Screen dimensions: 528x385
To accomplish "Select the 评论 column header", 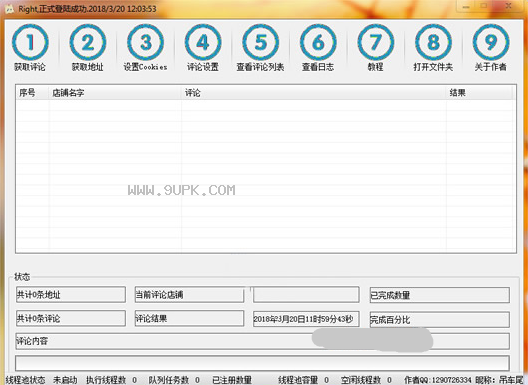I will [x=314, y=93].
